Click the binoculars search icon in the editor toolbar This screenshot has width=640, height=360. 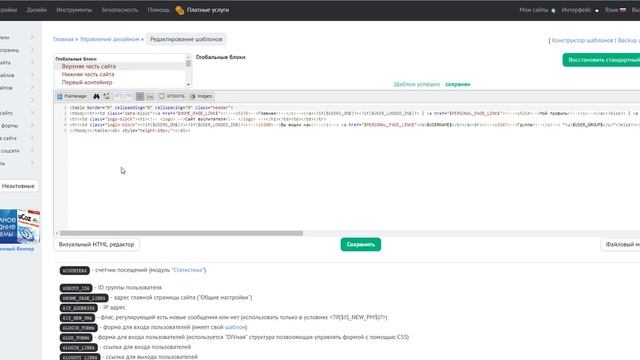pyautogui.click(x=96, y=96)
